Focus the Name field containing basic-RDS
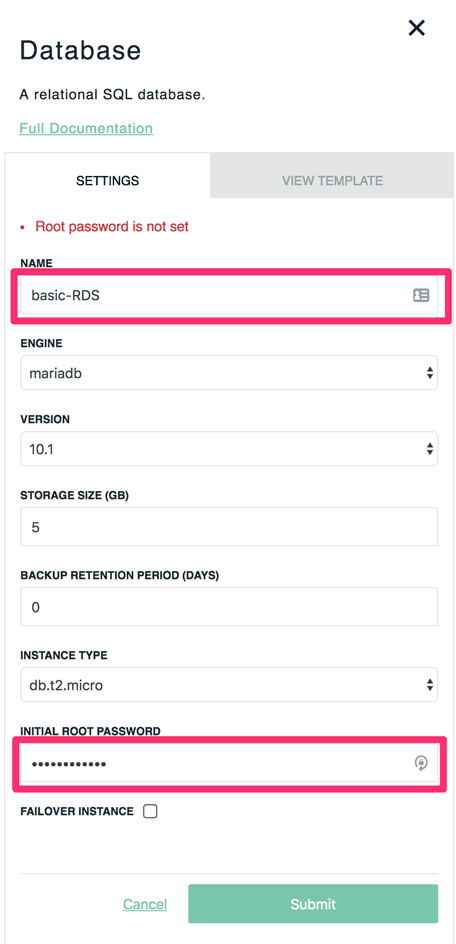Screen dimensions: 456x944 229,295
